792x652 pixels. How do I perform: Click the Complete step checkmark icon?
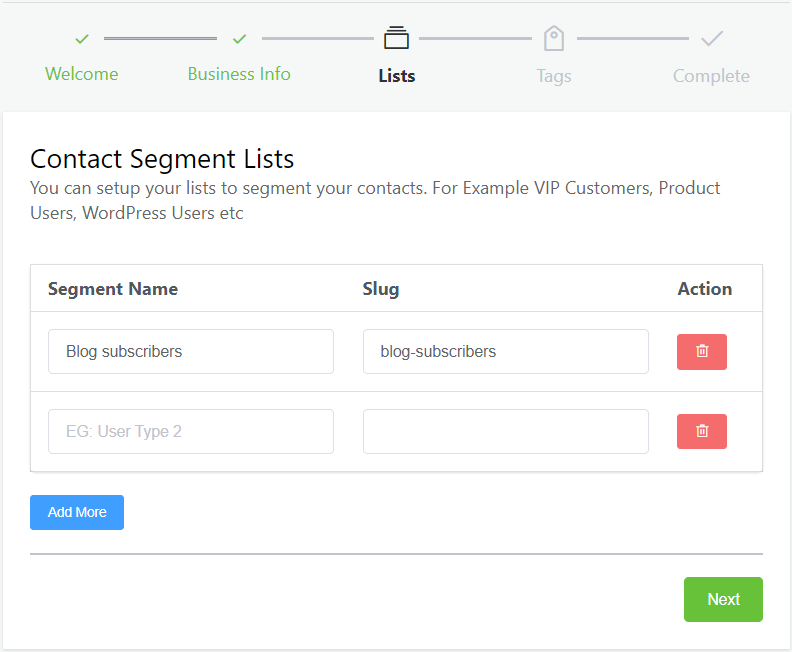point(711,39)
